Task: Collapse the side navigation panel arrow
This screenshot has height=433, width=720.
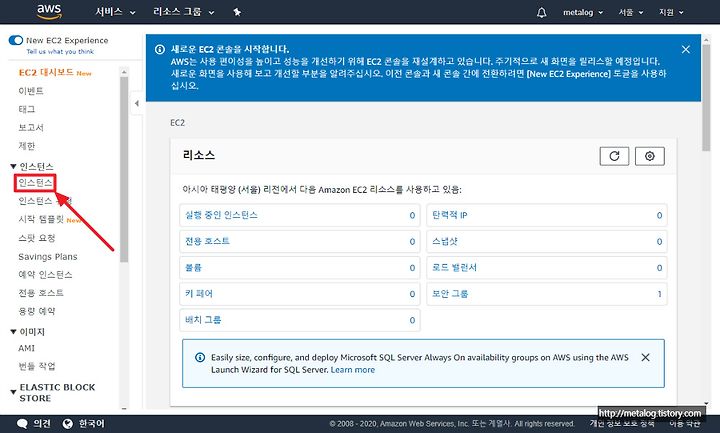Action: (136, 103)
